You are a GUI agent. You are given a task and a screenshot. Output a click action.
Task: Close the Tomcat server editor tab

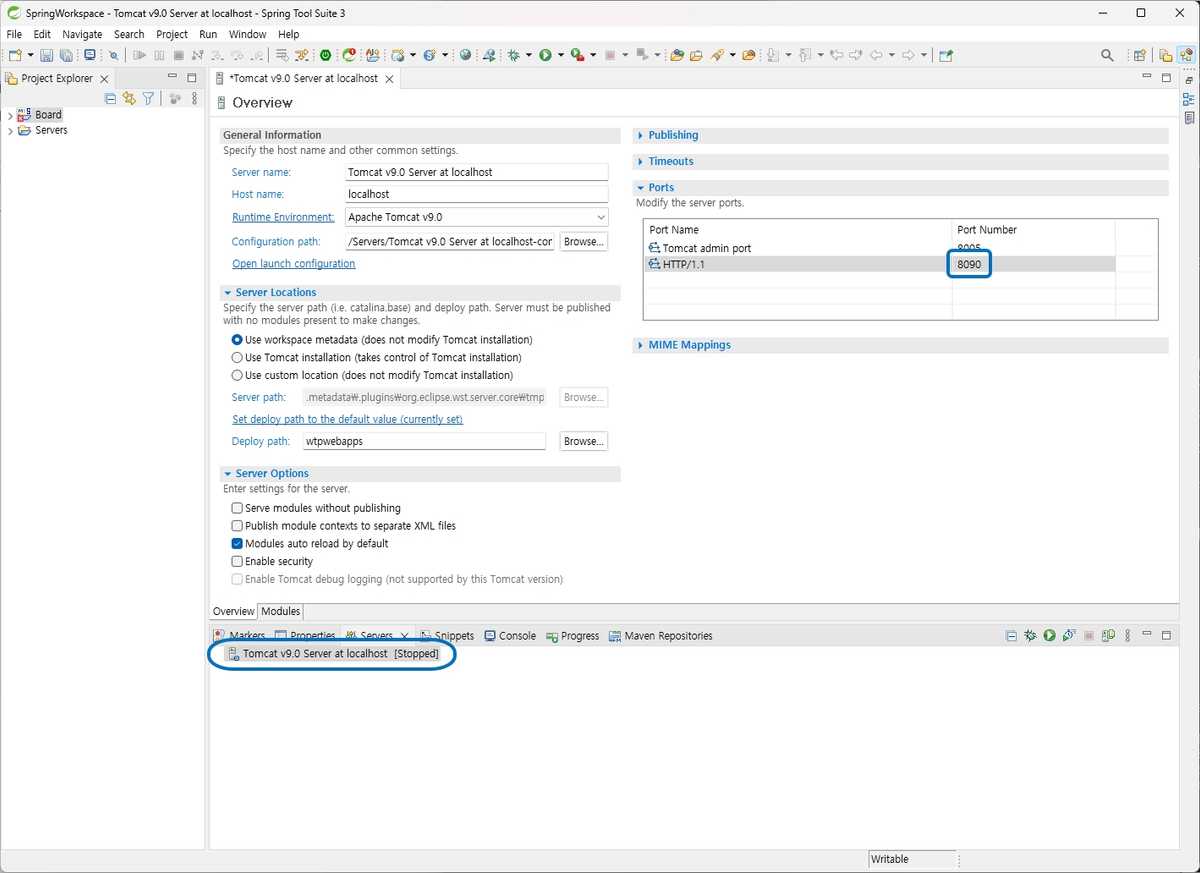tap(390, 78)
